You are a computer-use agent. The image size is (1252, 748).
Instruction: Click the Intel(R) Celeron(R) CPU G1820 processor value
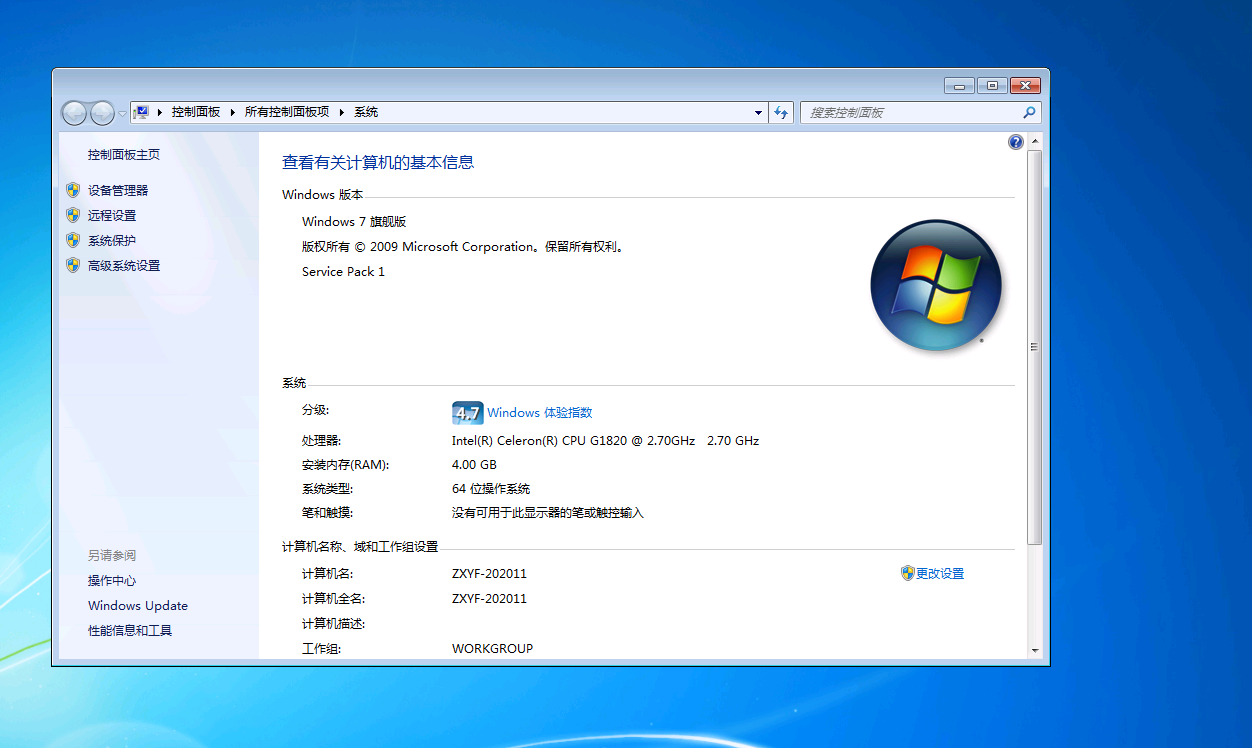click(x=605, y=440)
